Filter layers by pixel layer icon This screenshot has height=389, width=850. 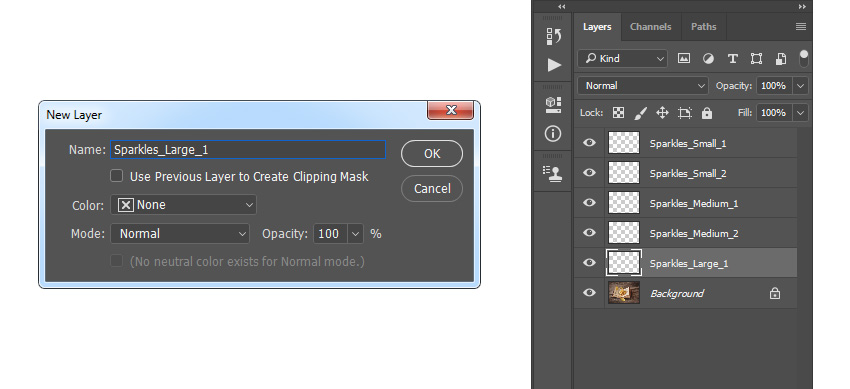tap(684, 59)
